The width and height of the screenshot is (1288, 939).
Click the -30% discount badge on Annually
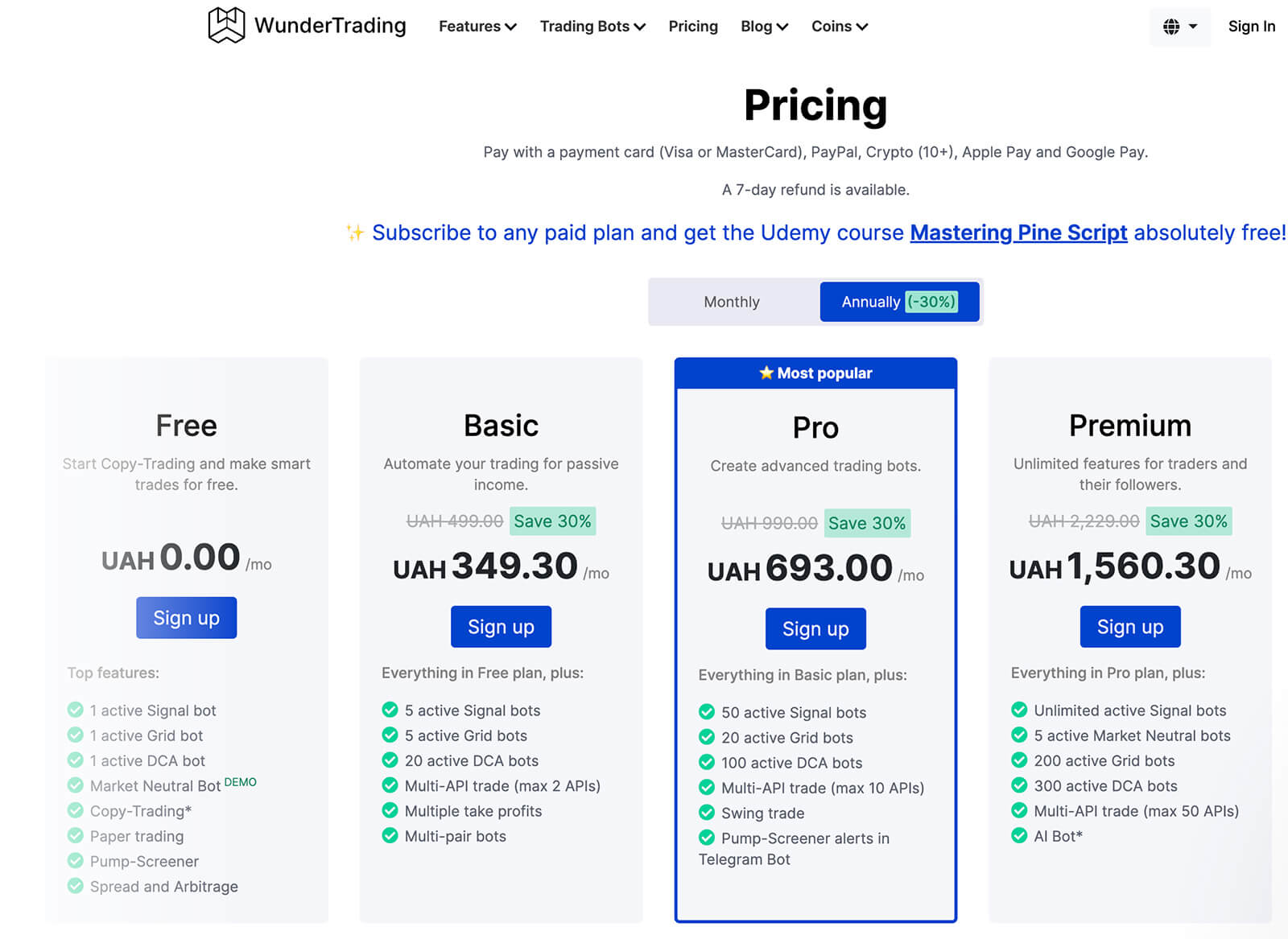coord(931,302)
